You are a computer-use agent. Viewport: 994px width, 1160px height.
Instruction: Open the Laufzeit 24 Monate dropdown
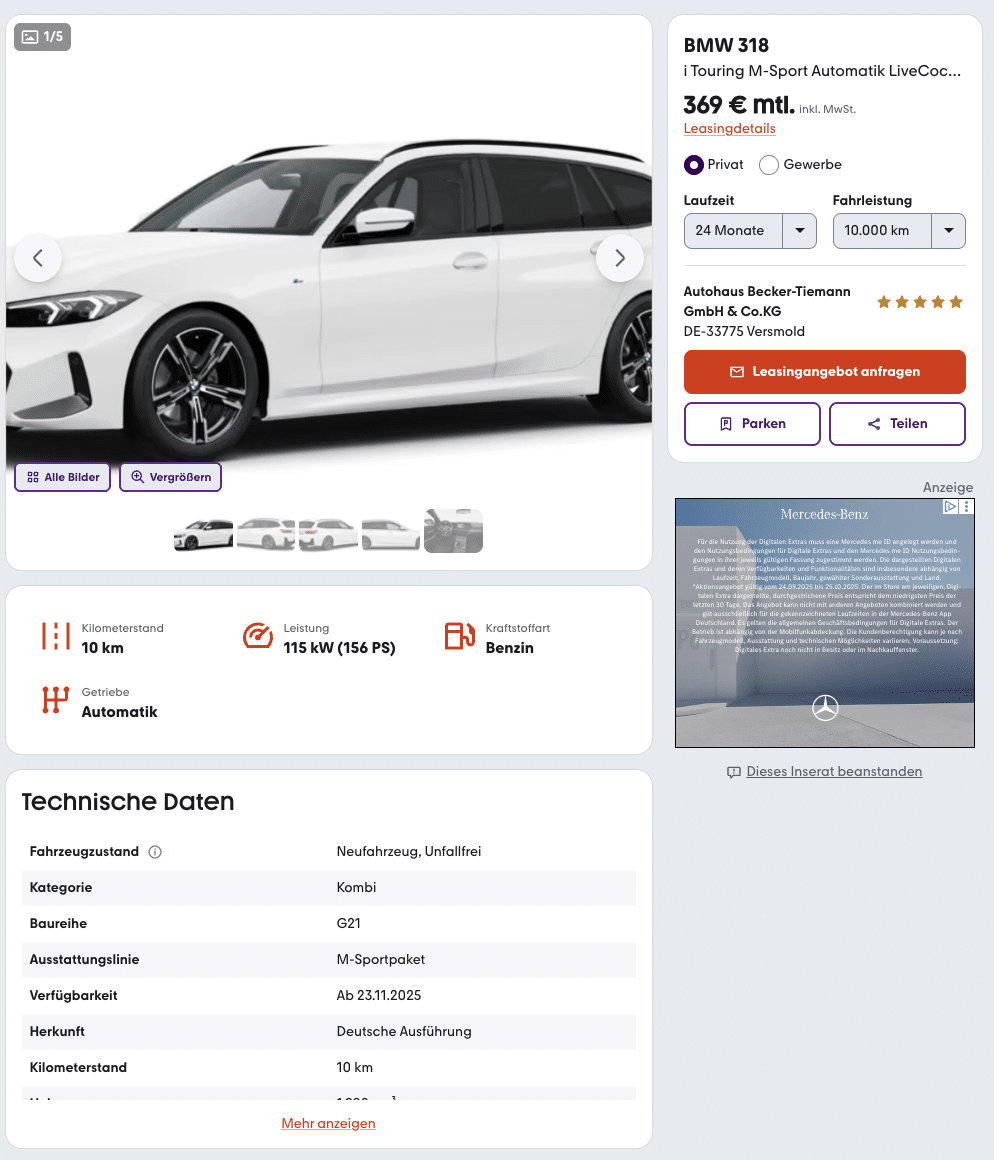[750, 231]
